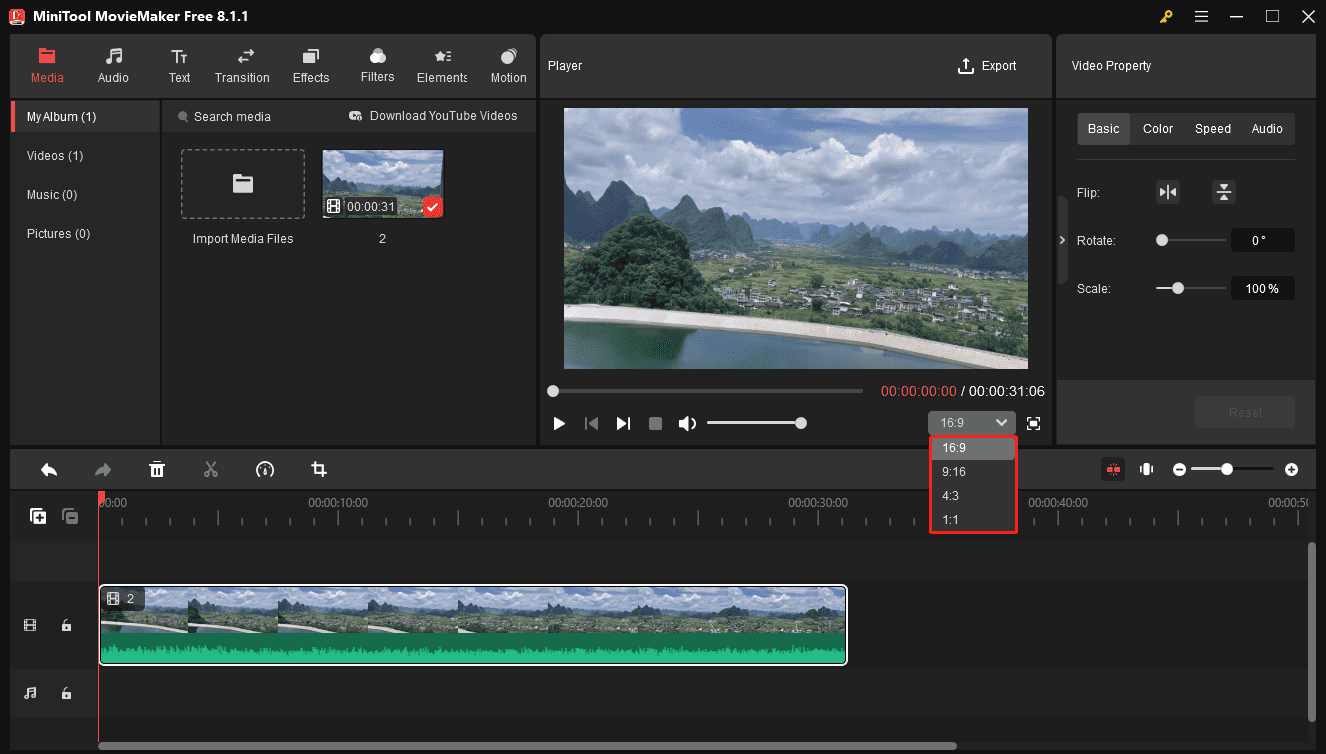Screen dimensions: 1326x754
Task: Open the Audio library tab
Action: click(x=113, y=66)
